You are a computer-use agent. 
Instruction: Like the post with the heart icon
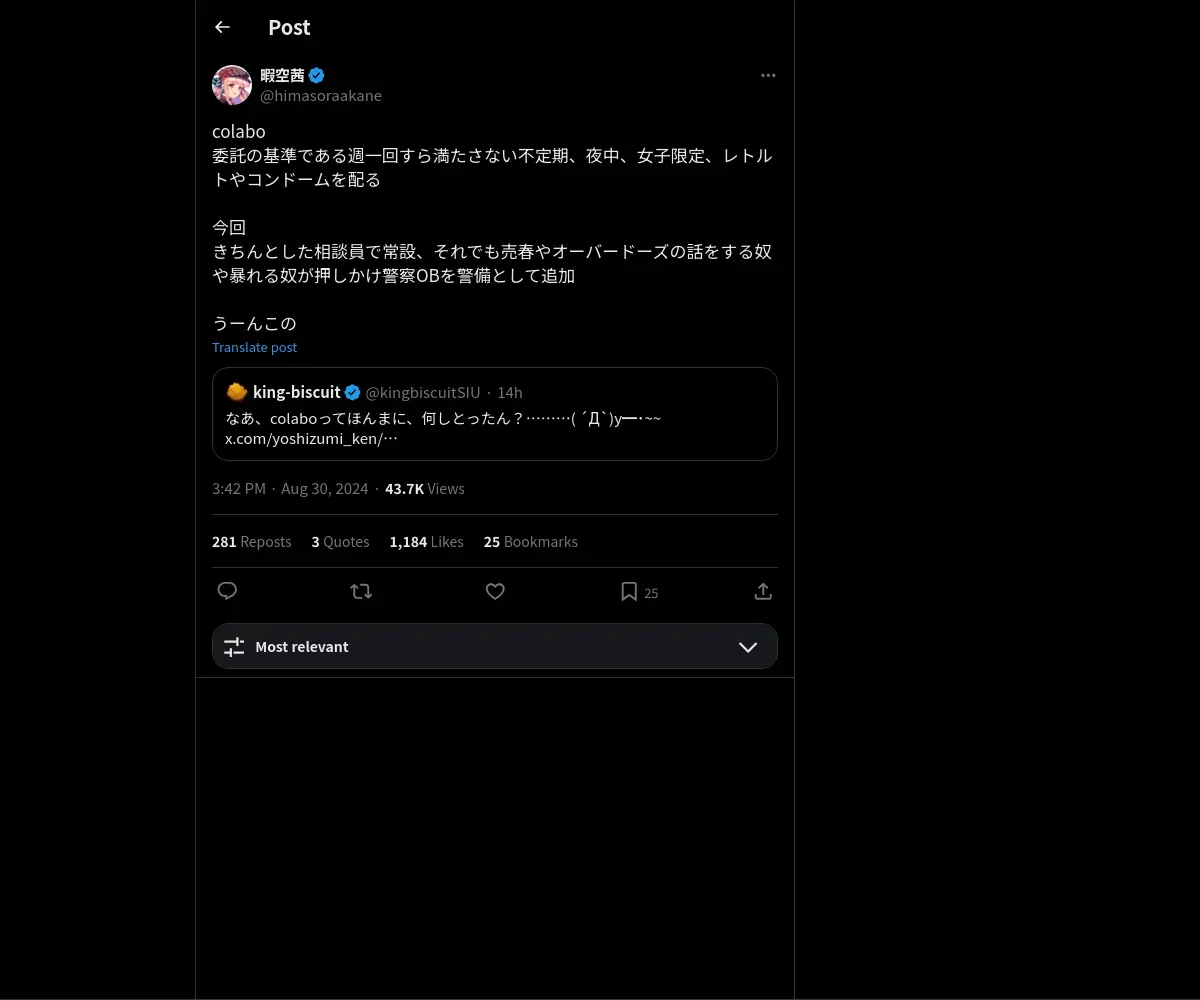[495, 591]
